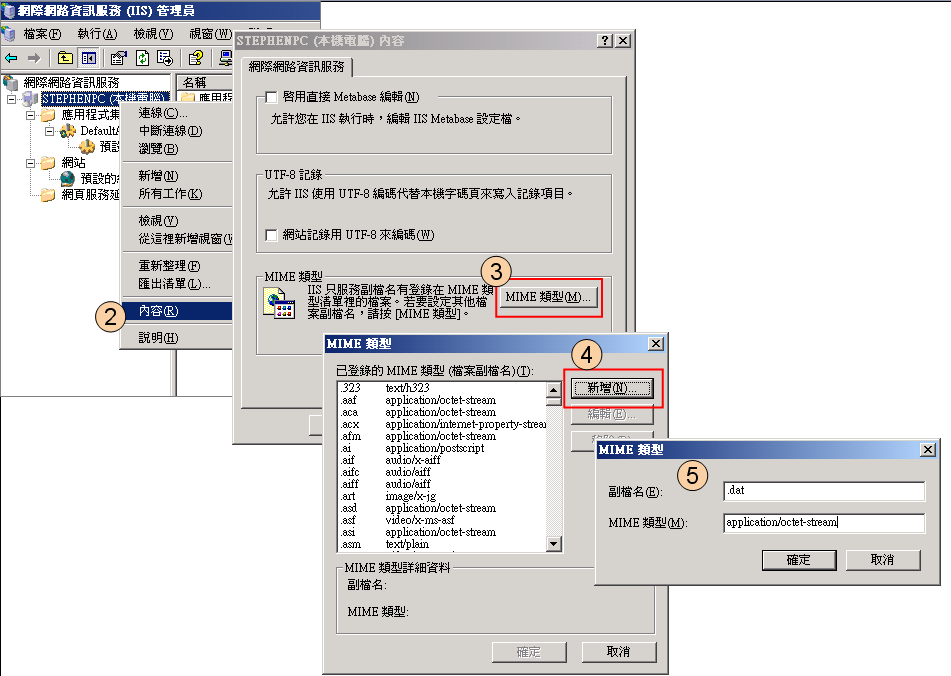Check the UTF-8 web logging encoding checkbox
This screenshot has height=676, width=951.
271,235
